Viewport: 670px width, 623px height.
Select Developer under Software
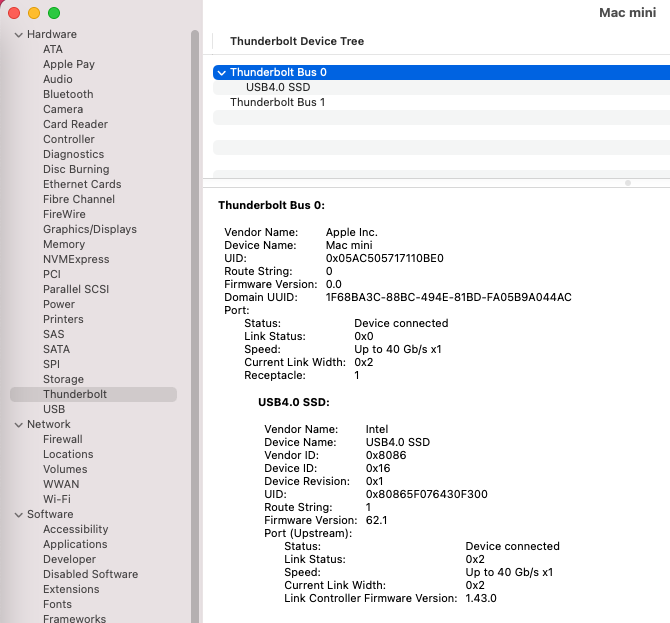click(x=69, y=559)
